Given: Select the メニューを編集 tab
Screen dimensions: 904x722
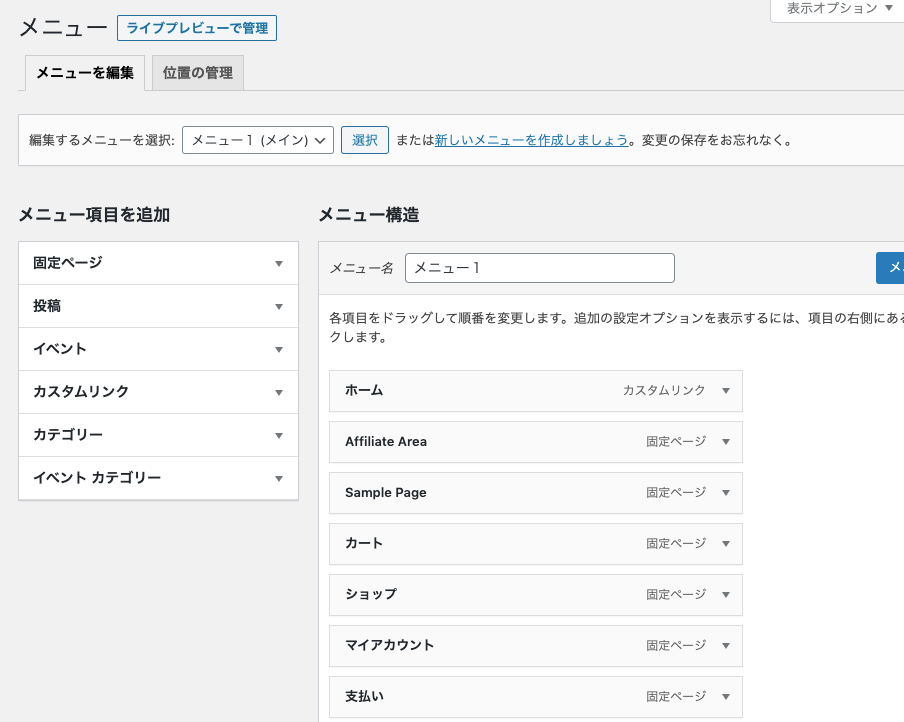Looking at the screenshot, I should [85, 73].
